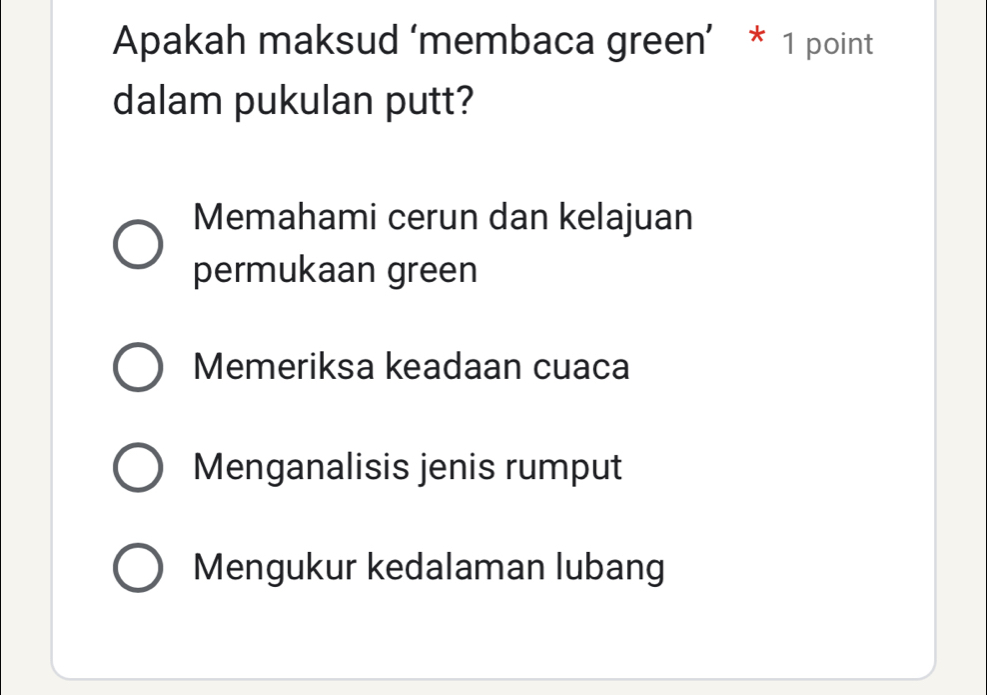Click the 'Menganalisis jenis rumput' answer label
This screenshot has height=695, width=987.
click(x=409, y=467)
